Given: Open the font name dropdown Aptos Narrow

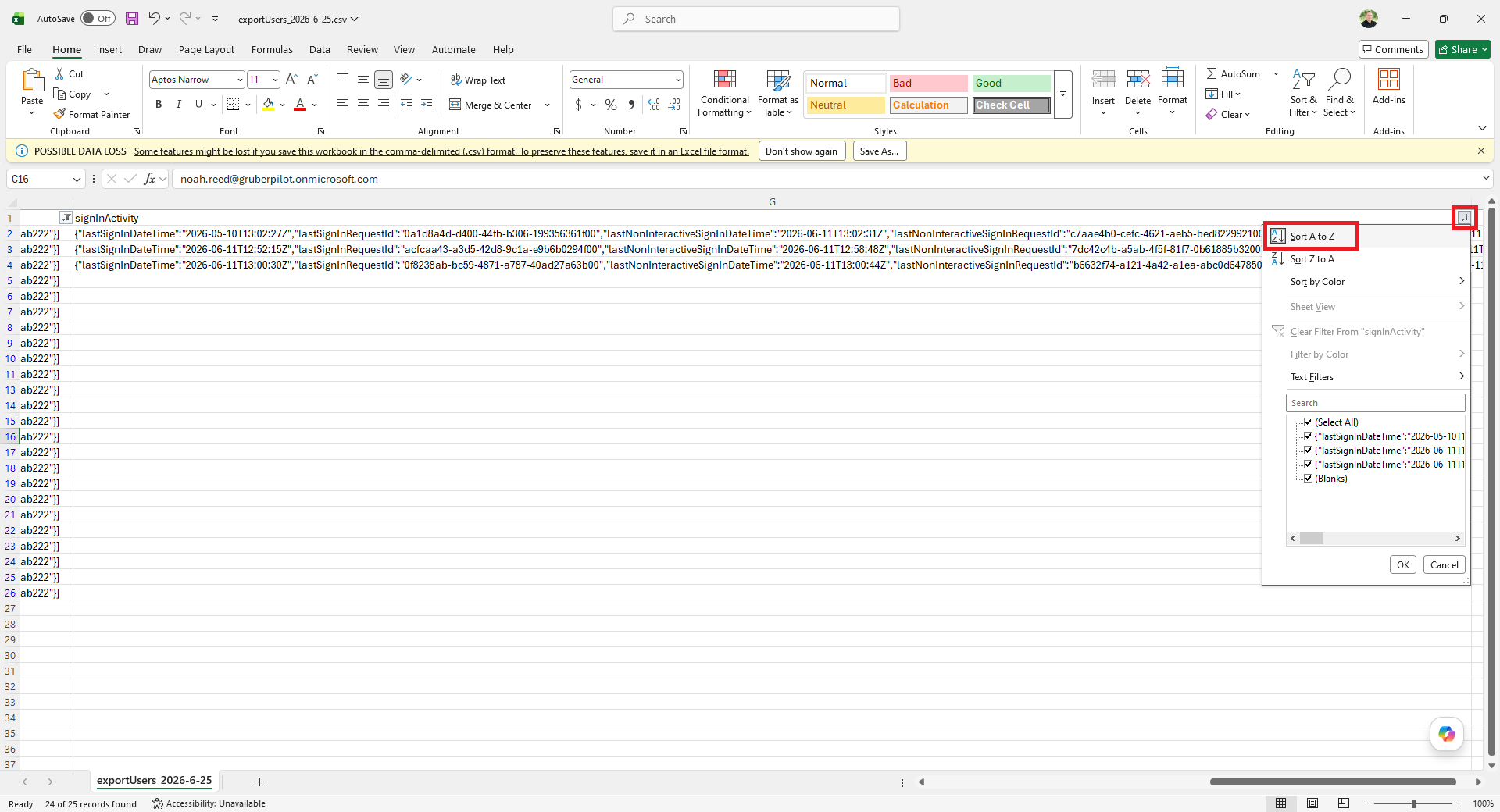Looking at the screenshot, I should 240,80.
